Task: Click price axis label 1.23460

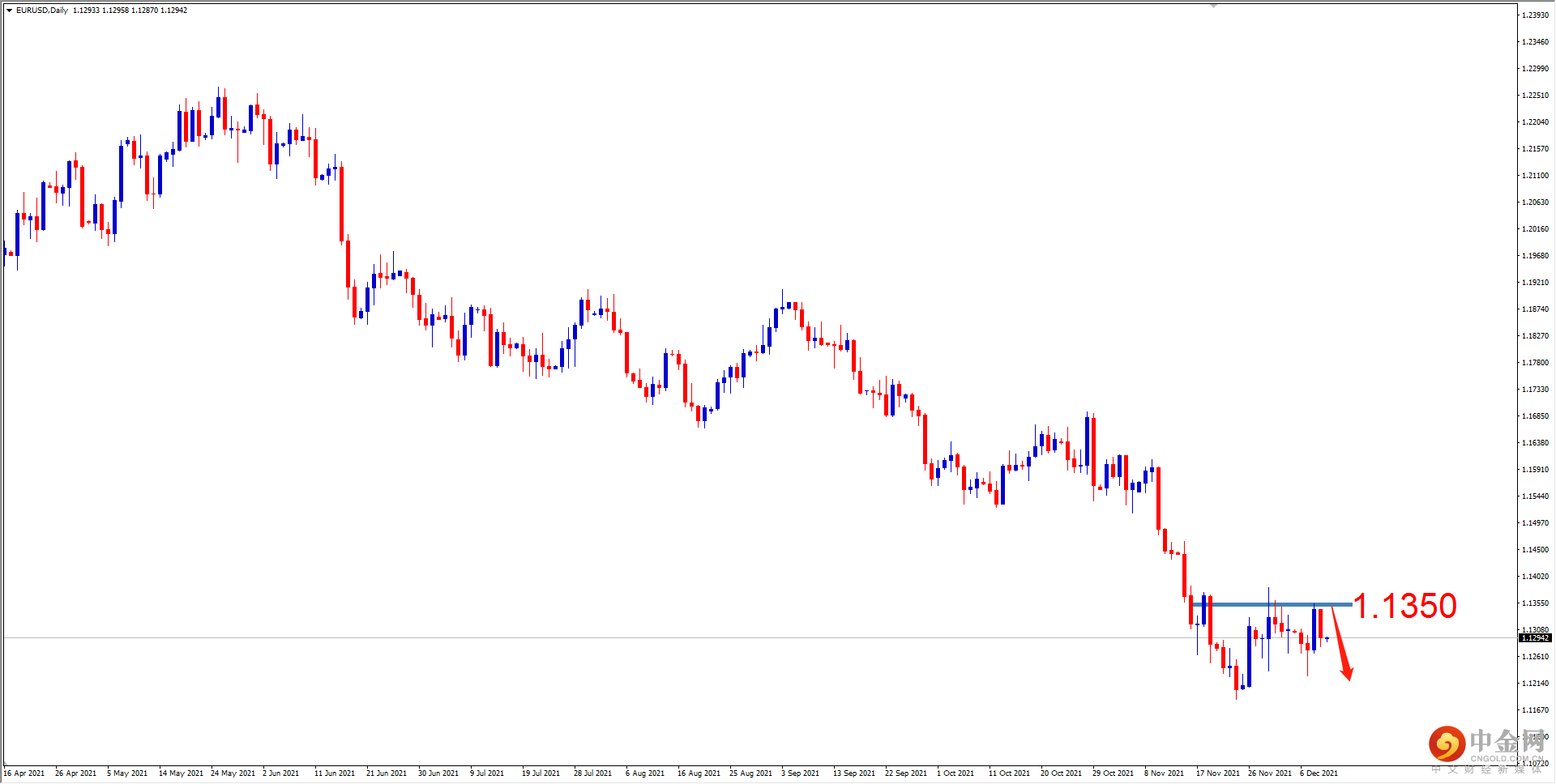Action: pos(1535,42)
